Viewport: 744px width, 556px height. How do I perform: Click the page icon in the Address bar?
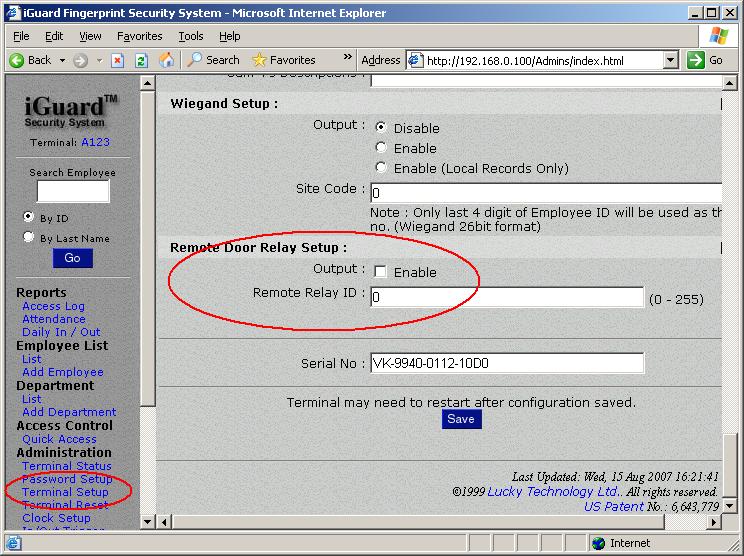coord(416,60)
